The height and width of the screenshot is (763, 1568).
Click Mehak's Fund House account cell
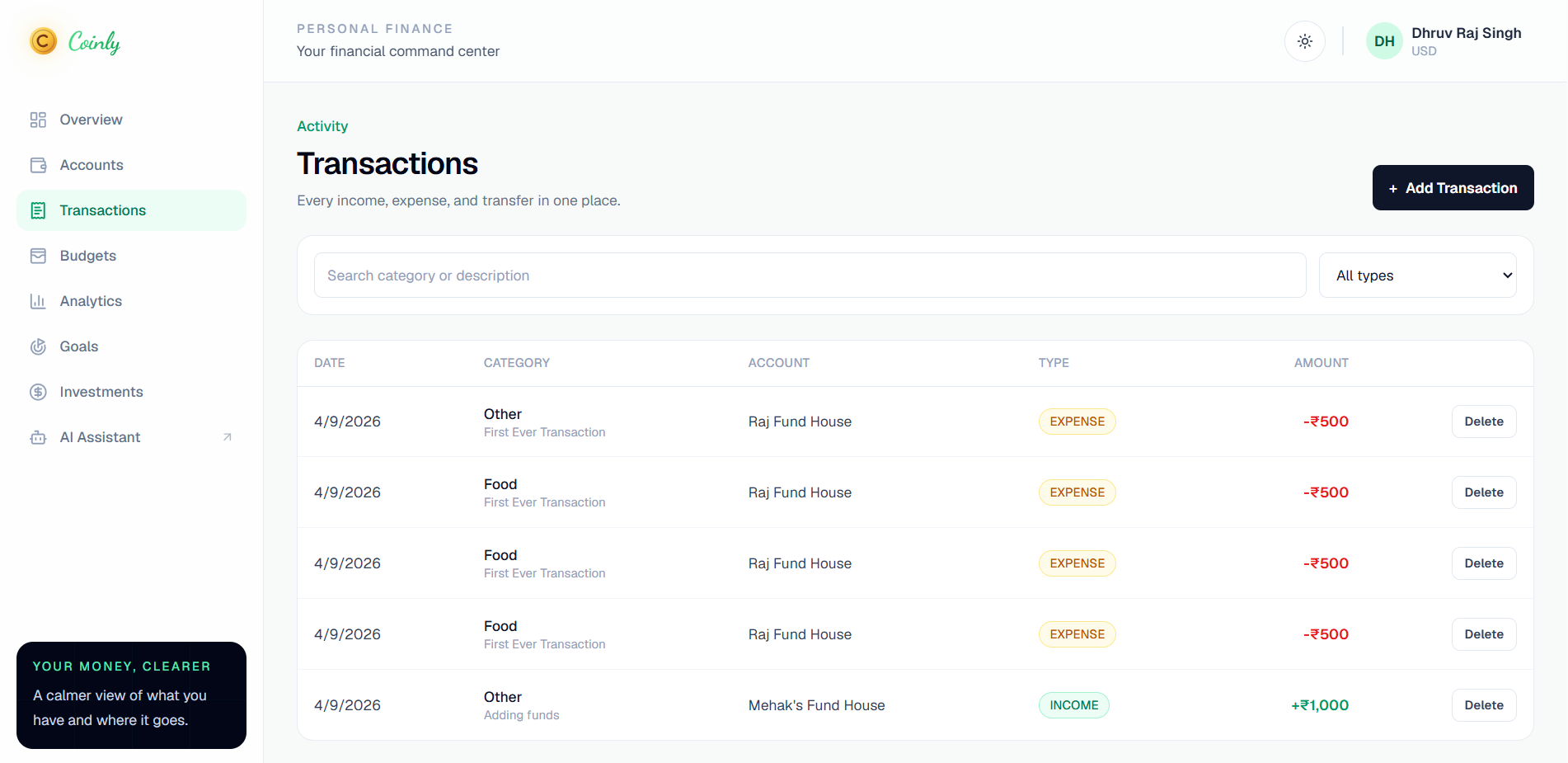pos(816,705)
